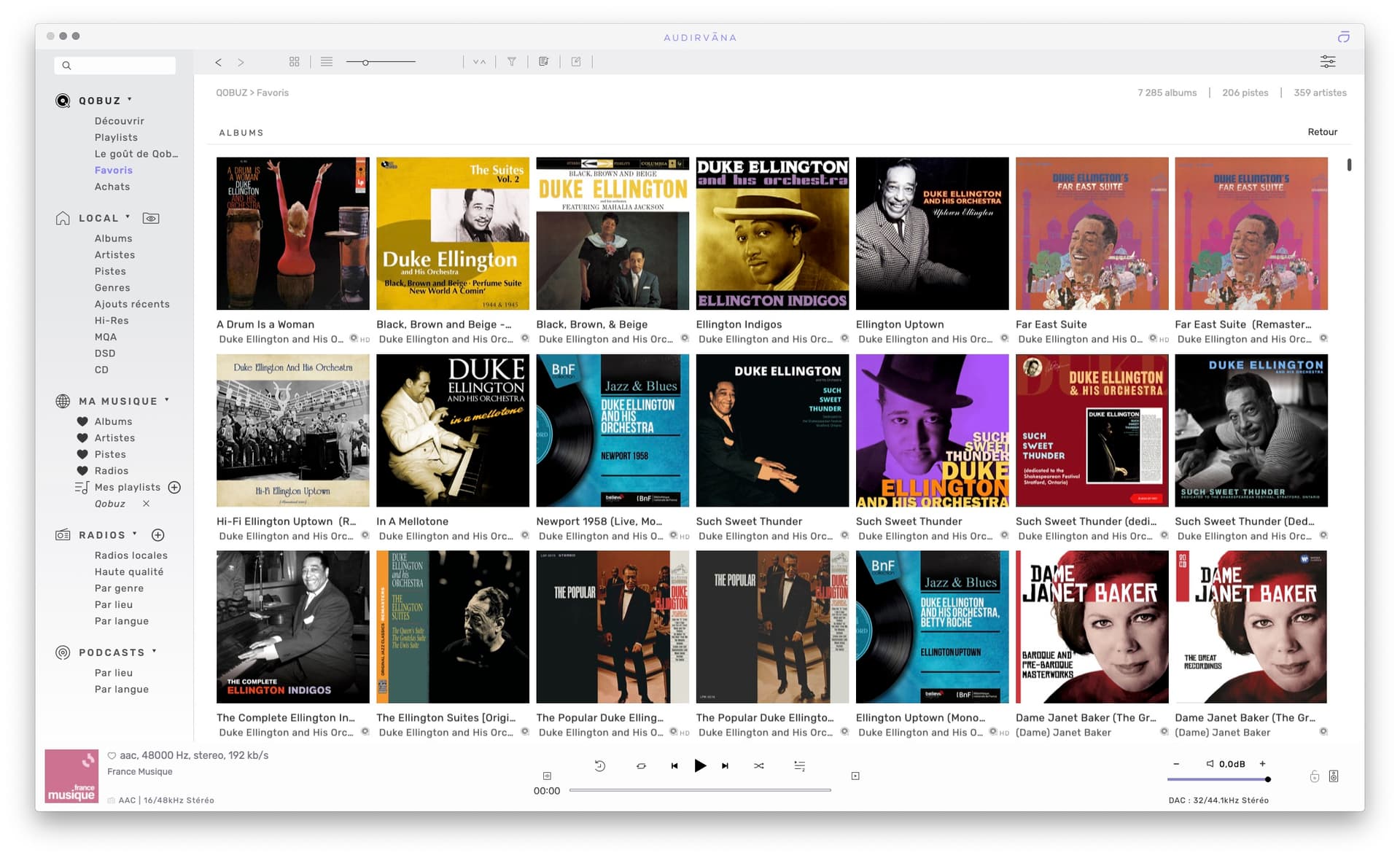Open the In A Mellotone album cover
Screen dimensions: 1400x858
pos(453,430)
